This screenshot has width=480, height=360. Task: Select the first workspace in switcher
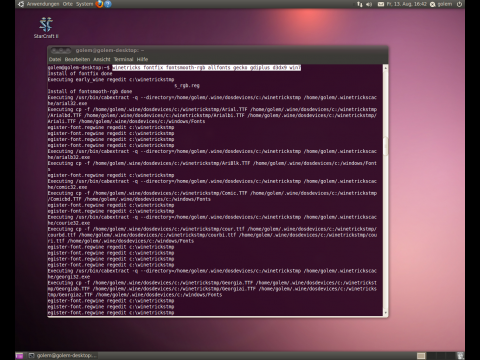pyautogui.click(x=421, y=356)
